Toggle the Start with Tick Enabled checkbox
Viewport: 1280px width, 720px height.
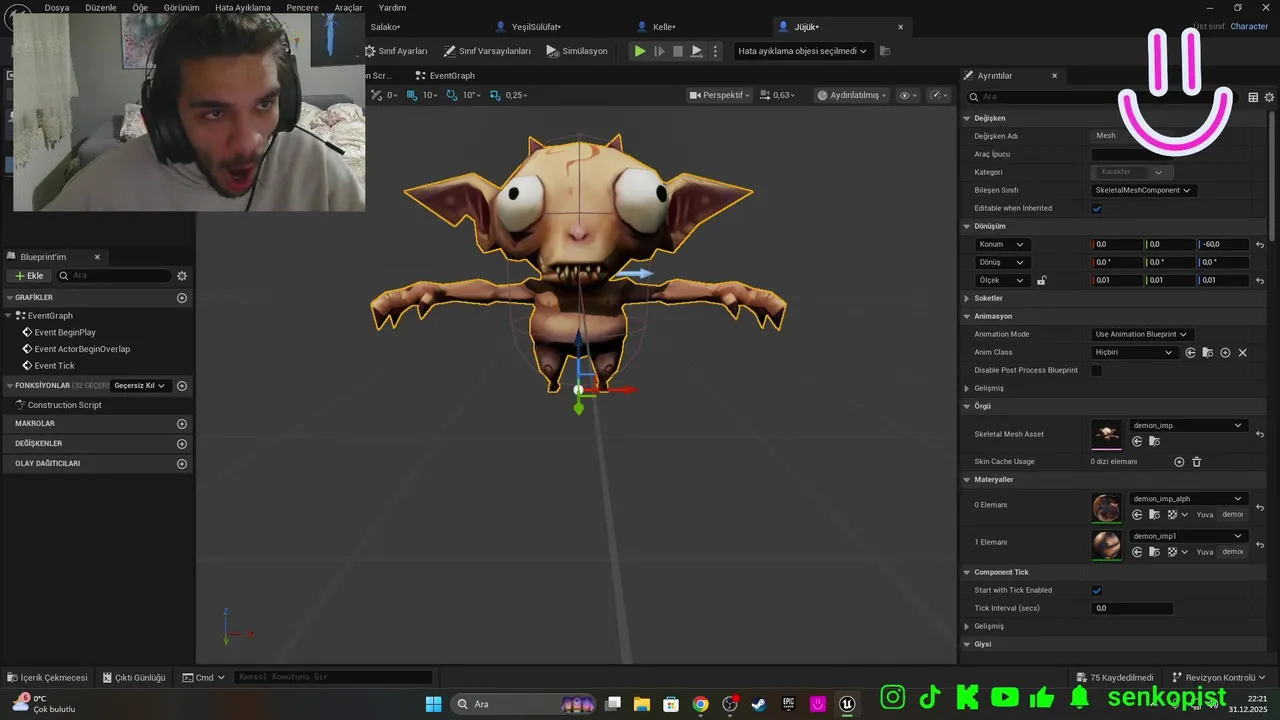click(1097, 591)
